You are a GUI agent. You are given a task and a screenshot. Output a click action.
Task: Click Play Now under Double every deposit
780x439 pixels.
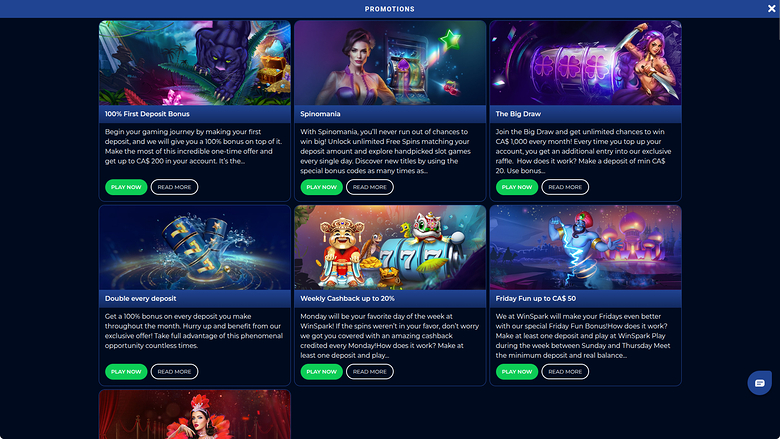pyautogui.click(x=126, y=371)
